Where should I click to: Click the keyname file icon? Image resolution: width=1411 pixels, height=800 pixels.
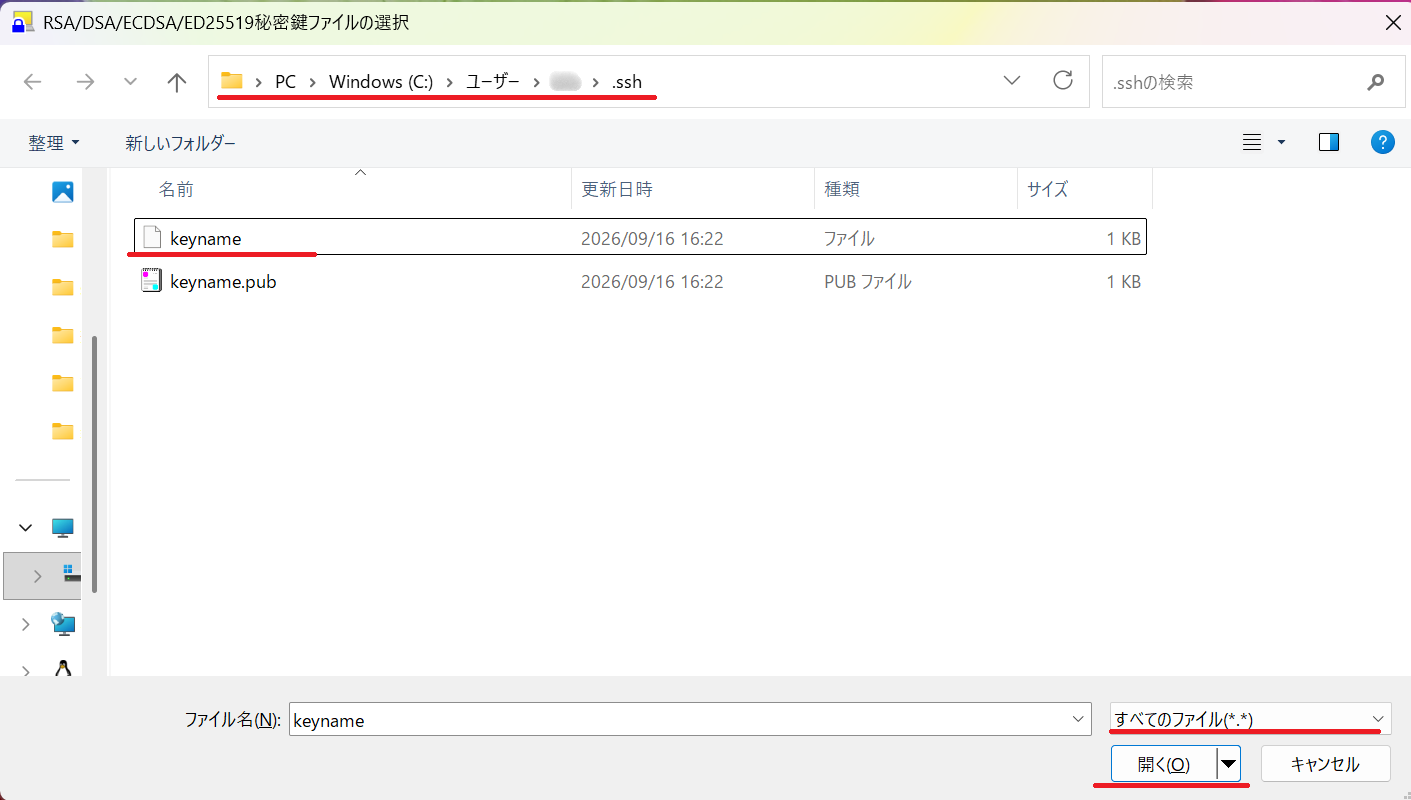tap(152, 238)
